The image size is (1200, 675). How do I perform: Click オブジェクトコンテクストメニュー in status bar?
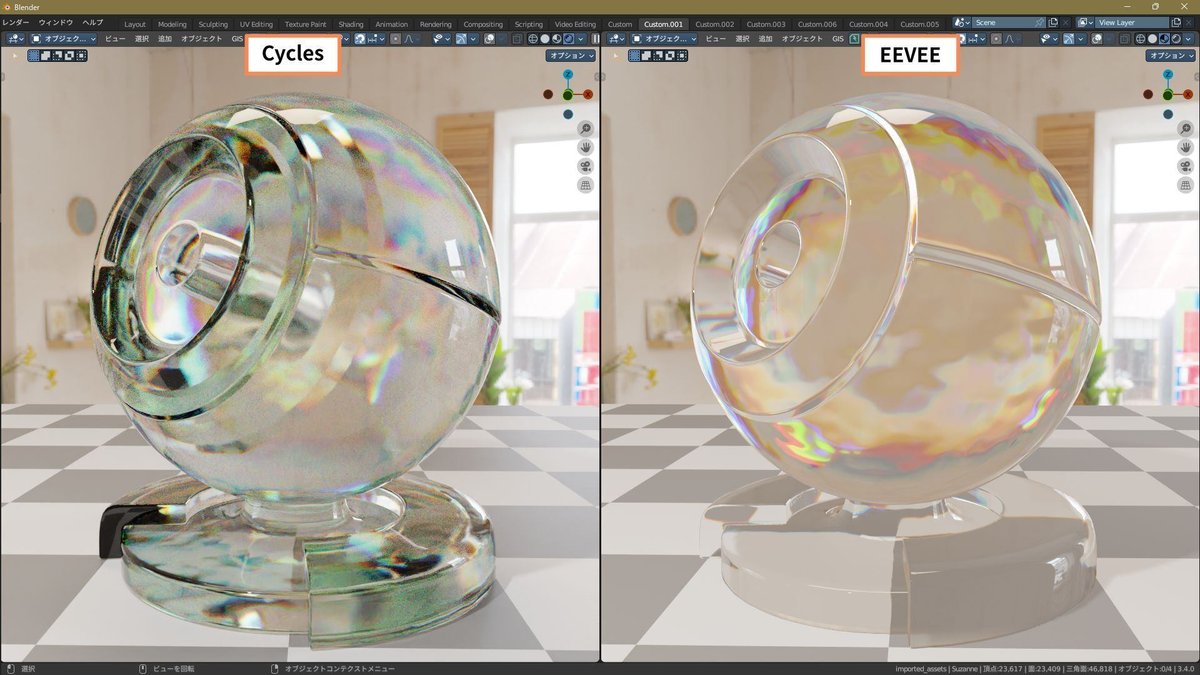[340, 668]
